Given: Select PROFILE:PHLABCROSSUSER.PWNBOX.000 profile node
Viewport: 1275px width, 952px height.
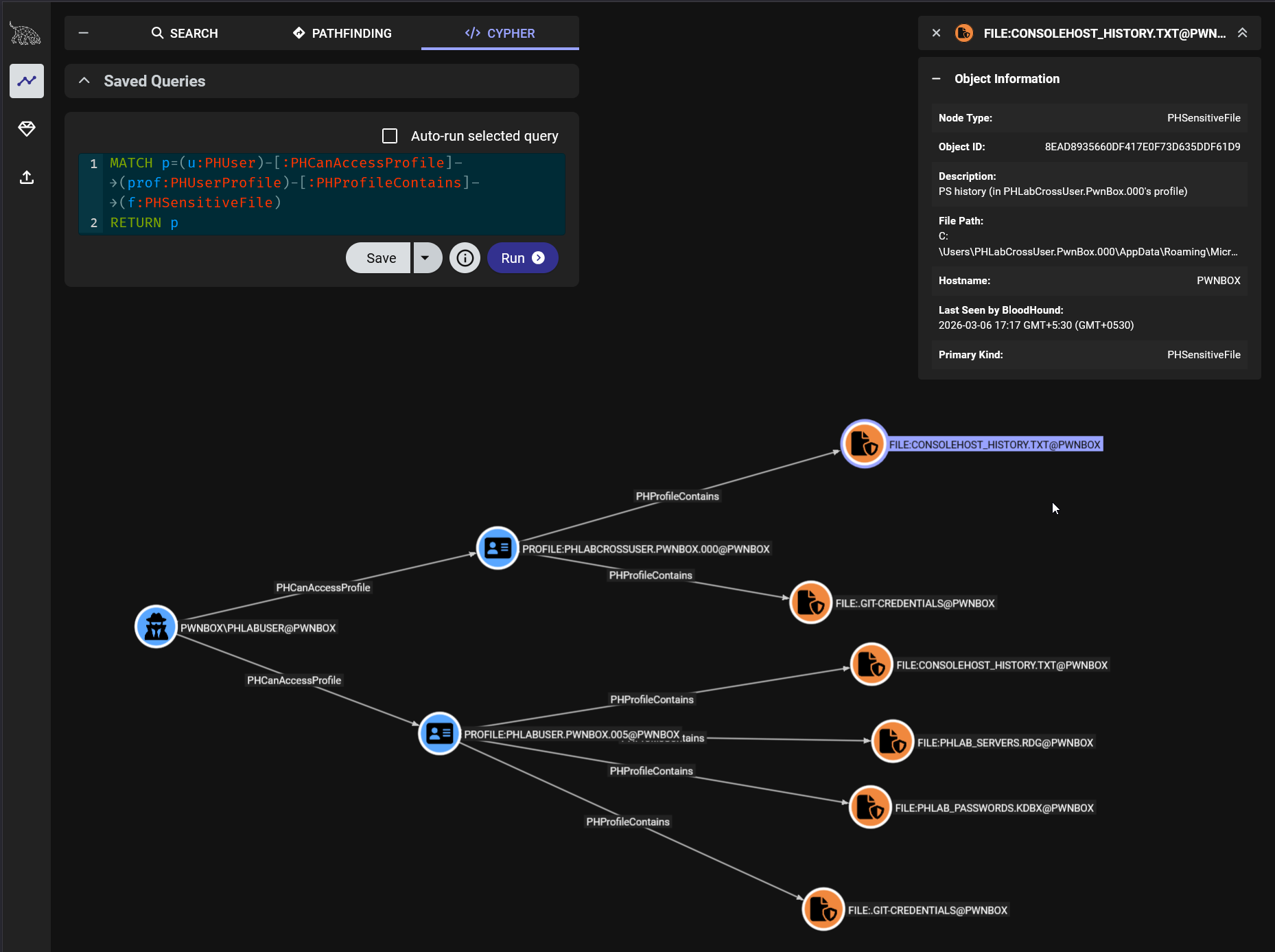Looking at the screenshot, I should (498, 548).
